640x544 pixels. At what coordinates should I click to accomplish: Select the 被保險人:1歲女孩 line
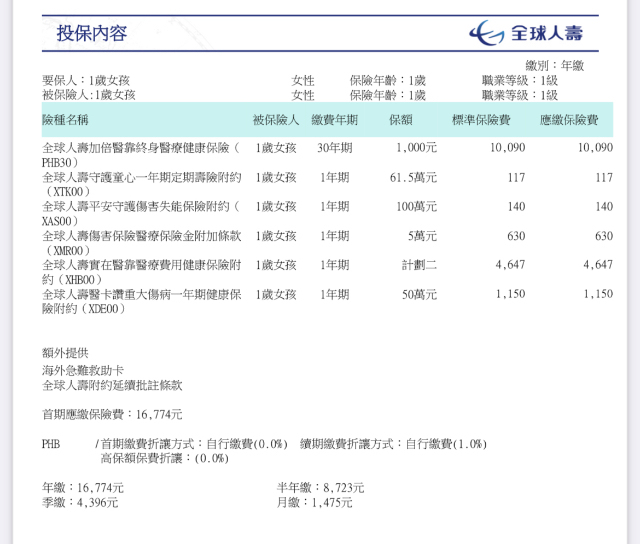(89, 95)
